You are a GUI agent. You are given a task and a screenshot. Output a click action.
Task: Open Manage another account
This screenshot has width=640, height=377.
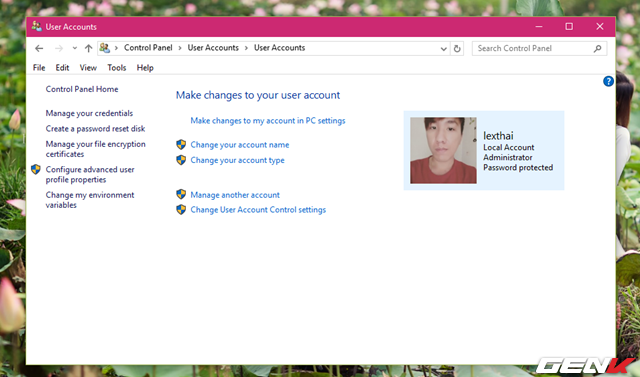pyautogui.click(x=235, y=195)
